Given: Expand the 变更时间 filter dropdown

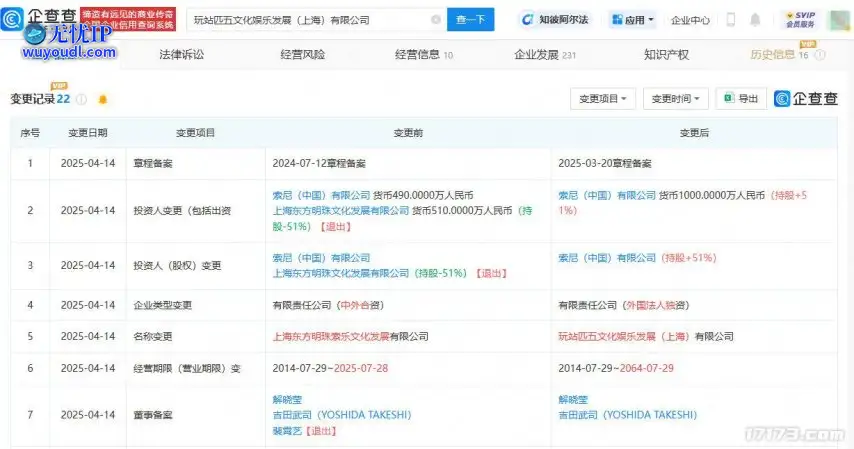Looking at the screenshot, I should pos(675,99).
